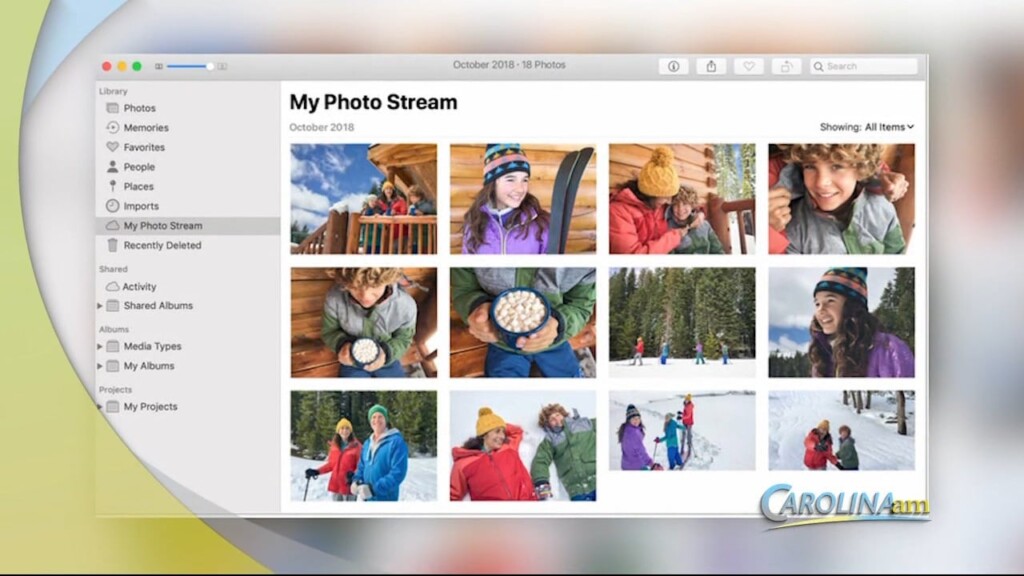Image resolution: width=1024 pixels, height=576 pixels.
Task: Open the Imports label in sidebar
Action: pyautogui.click(x=141, y=206)
